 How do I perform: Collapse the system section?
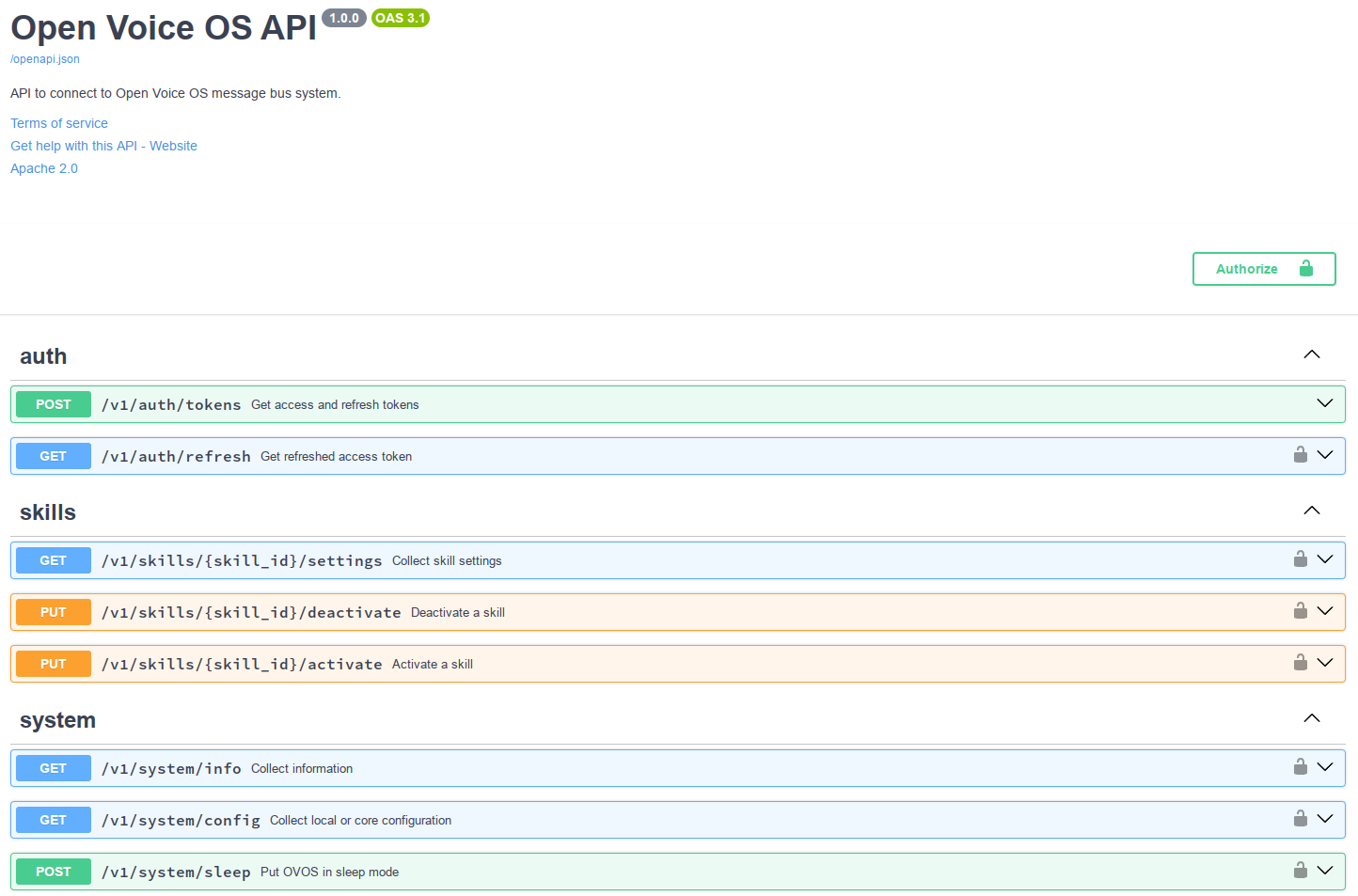click(1312, 718)
